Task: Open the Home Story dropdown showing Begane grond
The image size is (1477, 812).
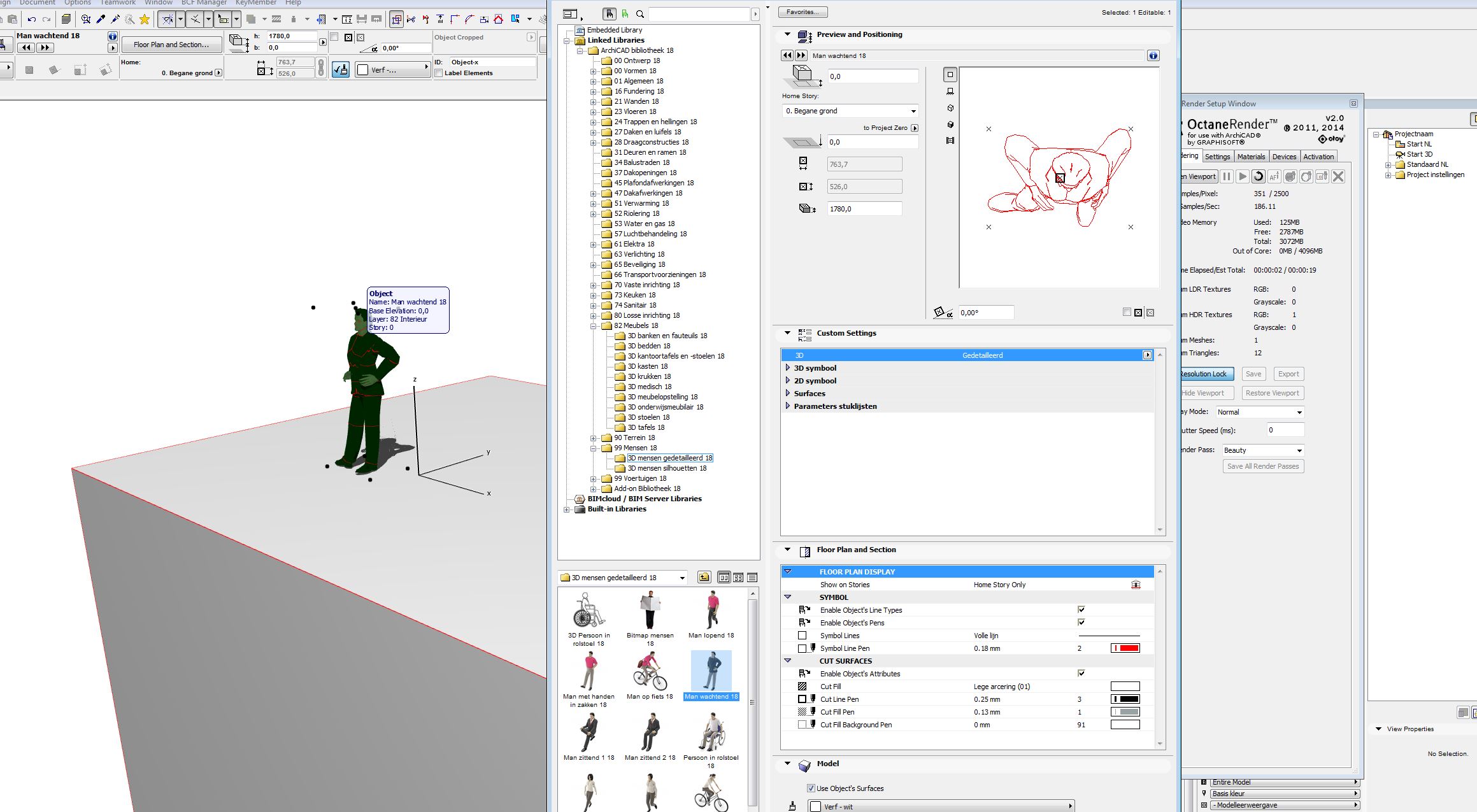Action: [x=850, y=111]
